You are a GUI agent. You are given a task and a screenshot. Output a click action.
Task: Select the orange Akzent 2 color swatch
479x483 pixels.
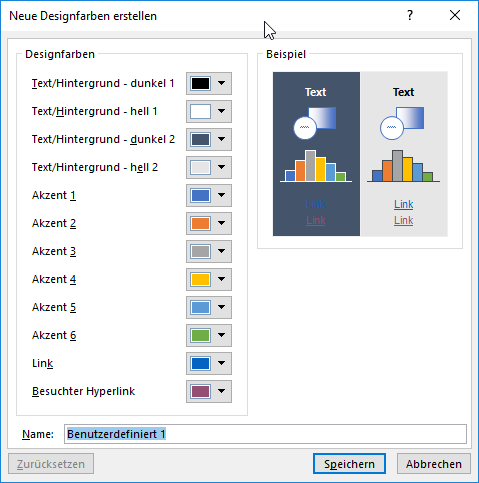(200, 223)
